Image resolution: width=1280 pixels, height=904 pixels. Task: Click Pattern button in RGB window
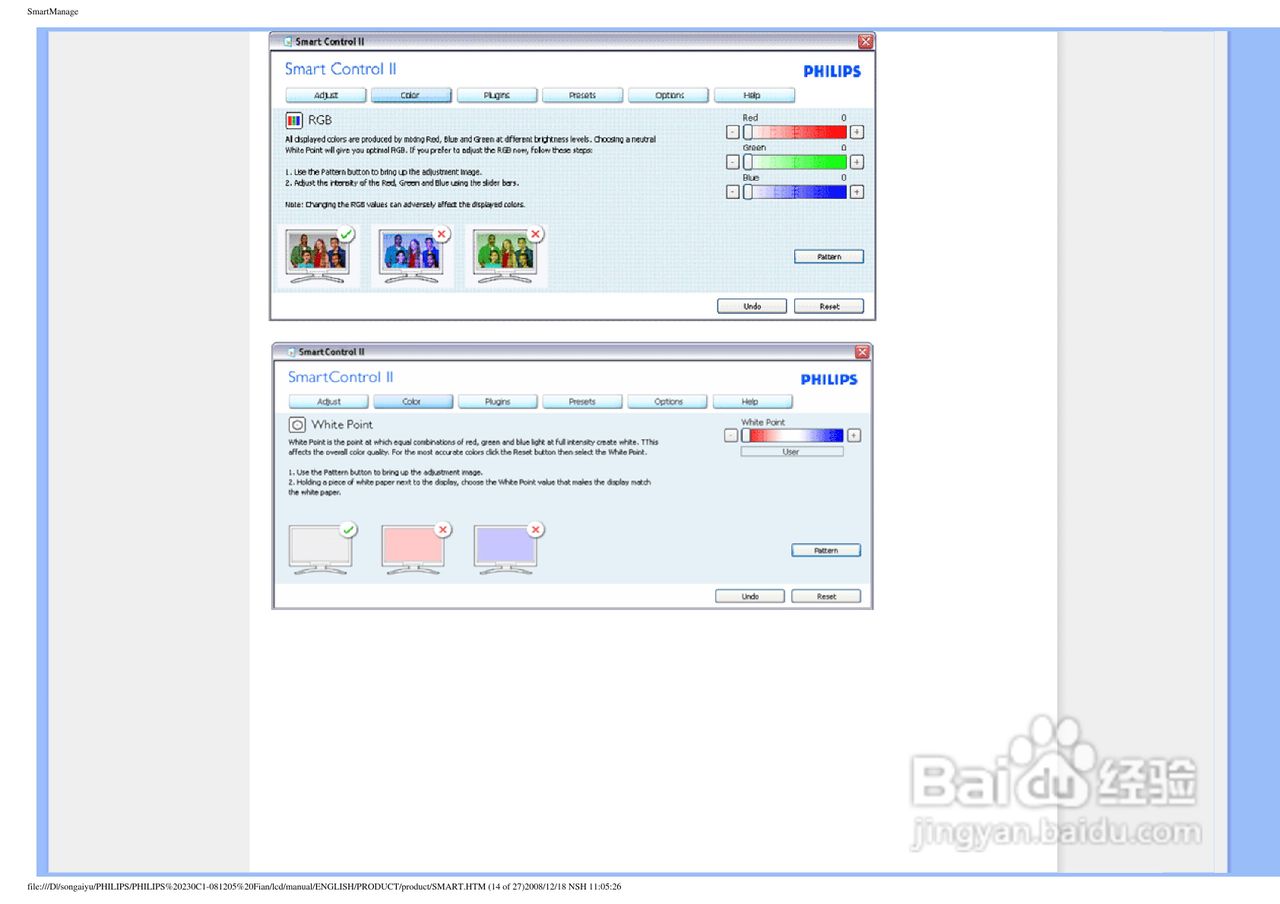(x=829, y=257)
